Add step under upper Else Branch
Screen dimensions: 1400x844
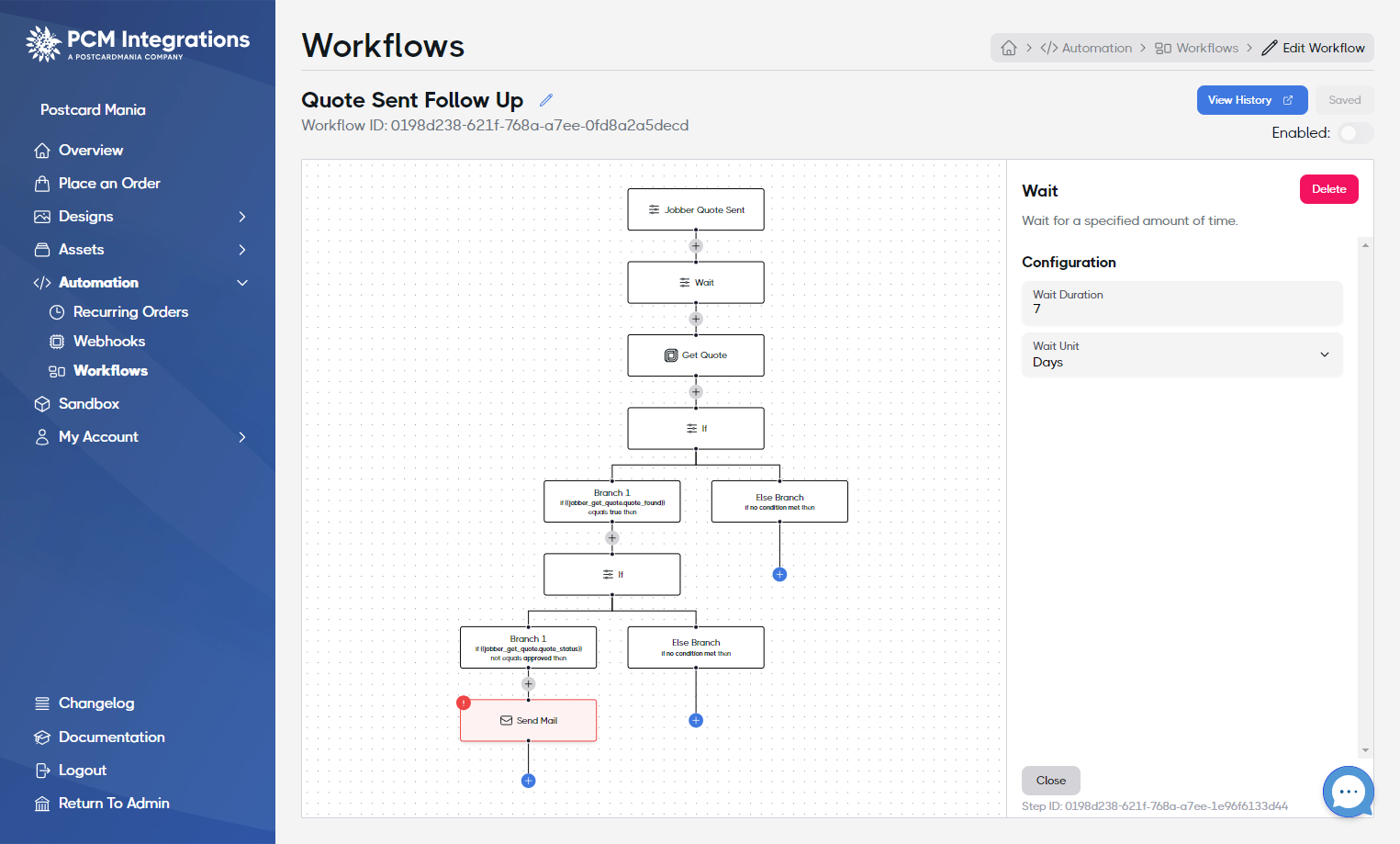779,575
